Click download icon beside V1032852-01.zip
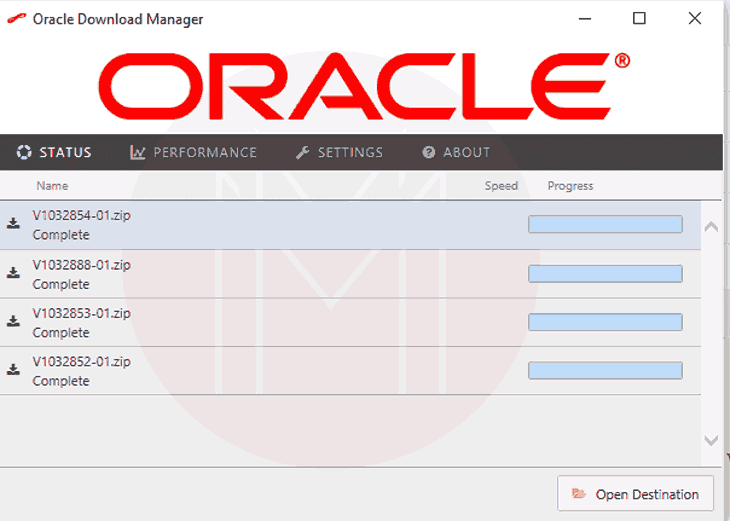 13,370
